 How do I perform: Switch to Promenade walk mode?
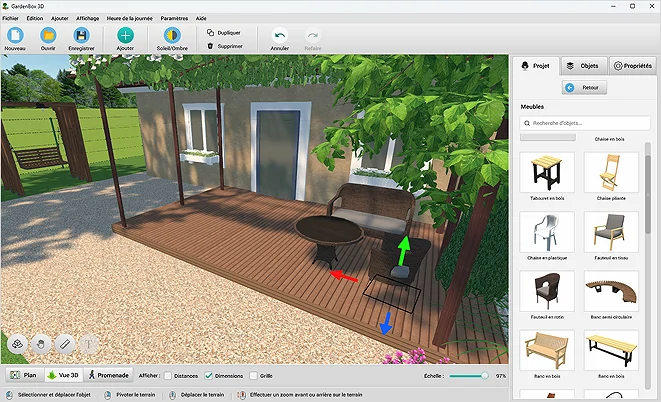pos(108,375)
